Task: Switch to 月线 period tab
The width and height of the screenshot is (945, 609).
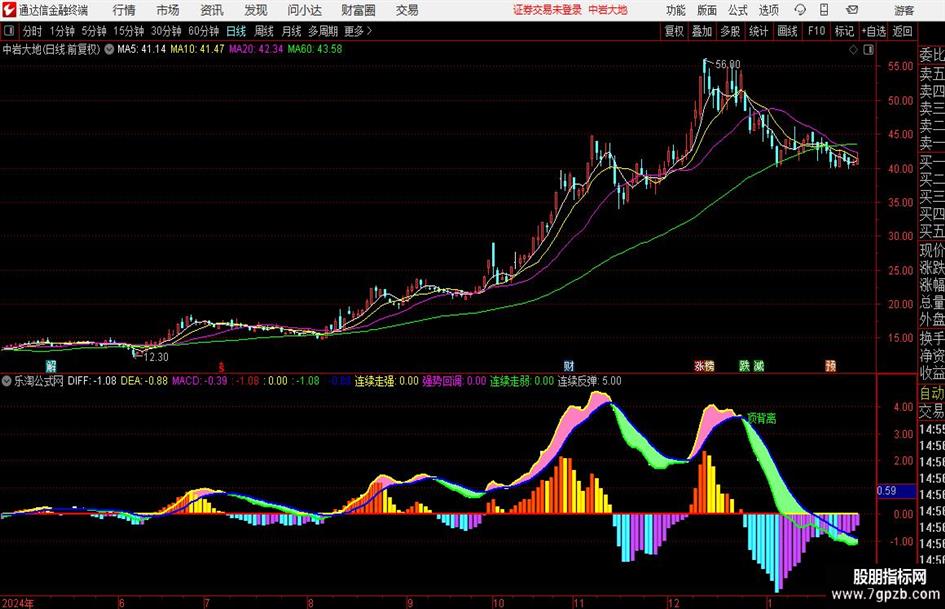Action: coord(291,31)
